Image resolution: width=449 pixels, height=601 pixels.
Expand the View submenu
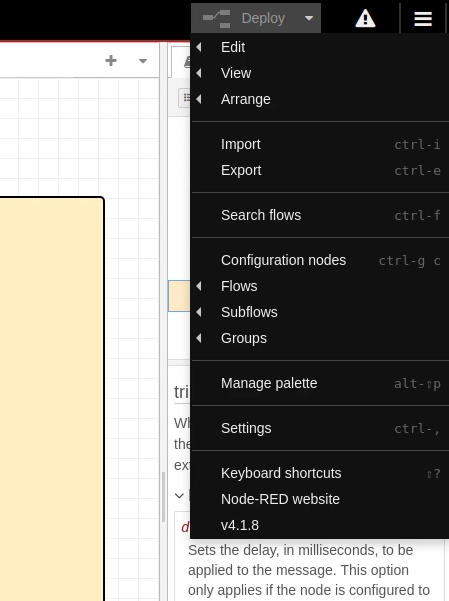tap(320, 73)
